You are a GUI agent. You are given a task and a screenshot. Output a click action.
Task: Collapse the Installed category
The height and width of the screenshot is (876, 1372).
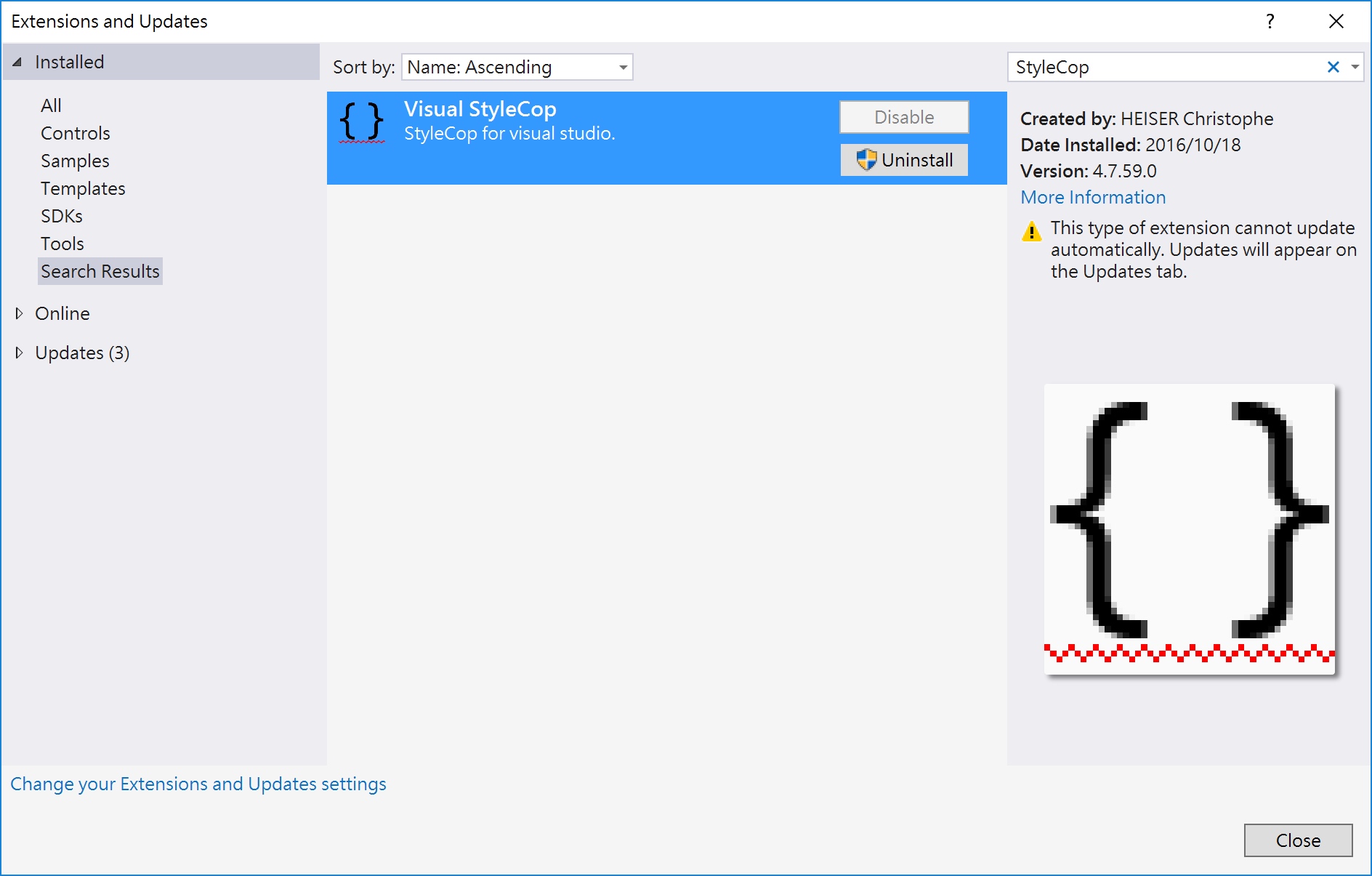17,62
